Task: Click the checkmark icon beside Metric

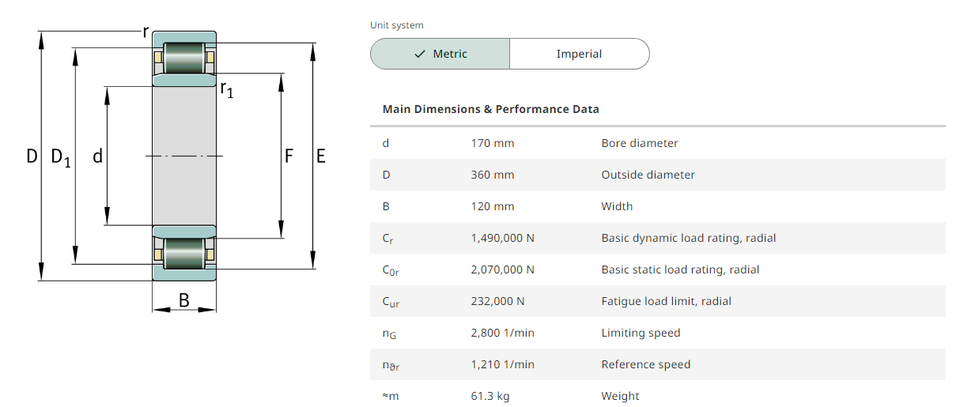Action: click(x=420, y=54)
